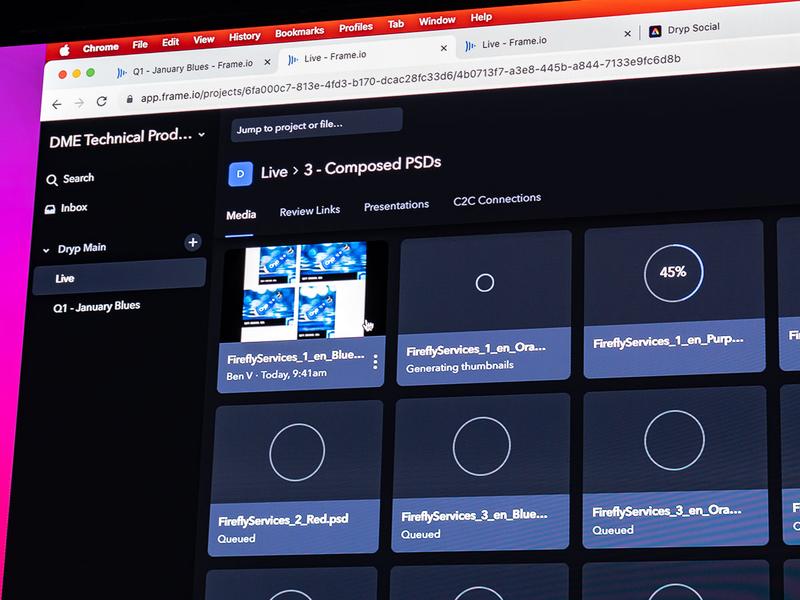Click the Live breadcrumb link
The image size is (800, 600).
(x=273, y=172)
